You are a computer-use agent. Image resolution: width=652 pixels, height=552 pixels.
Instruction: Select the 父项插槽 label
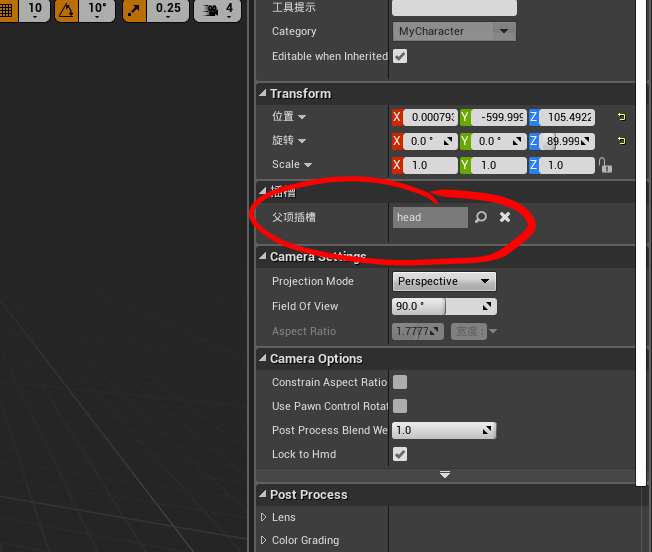[x=294, y=217]
